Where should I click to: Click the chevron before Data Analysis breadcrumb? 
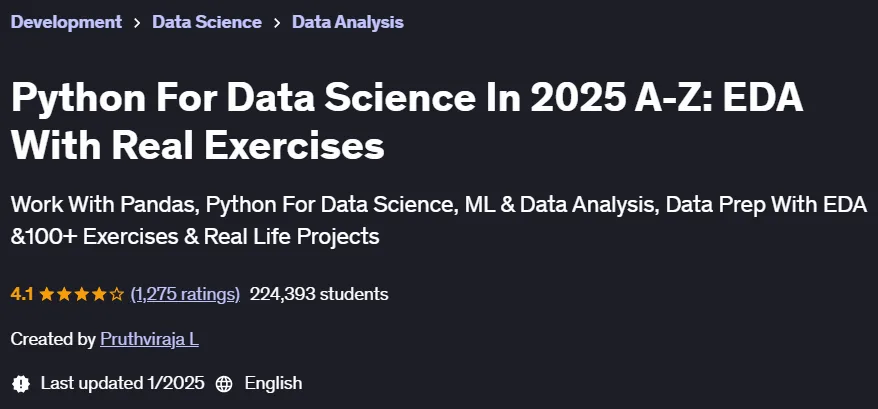277,23
